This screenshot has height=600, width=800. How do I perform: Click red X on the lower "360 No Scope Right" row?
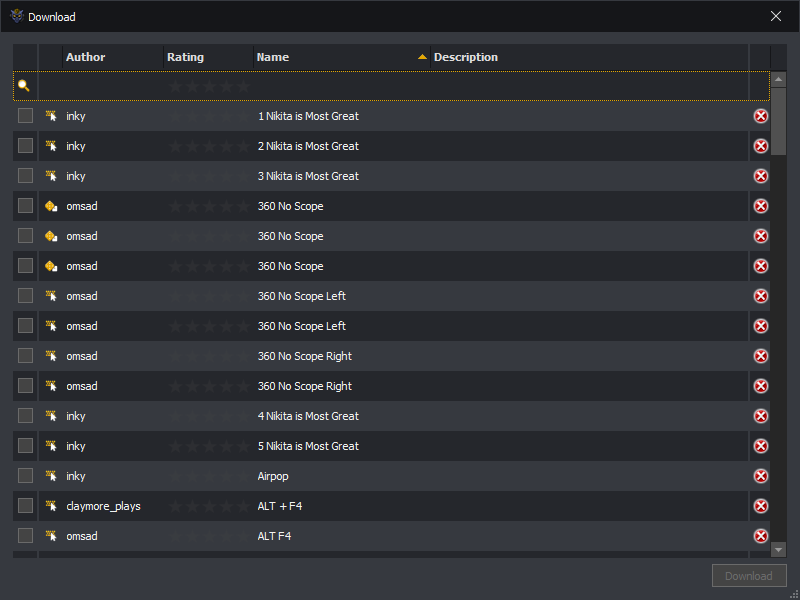pos(761,386)
